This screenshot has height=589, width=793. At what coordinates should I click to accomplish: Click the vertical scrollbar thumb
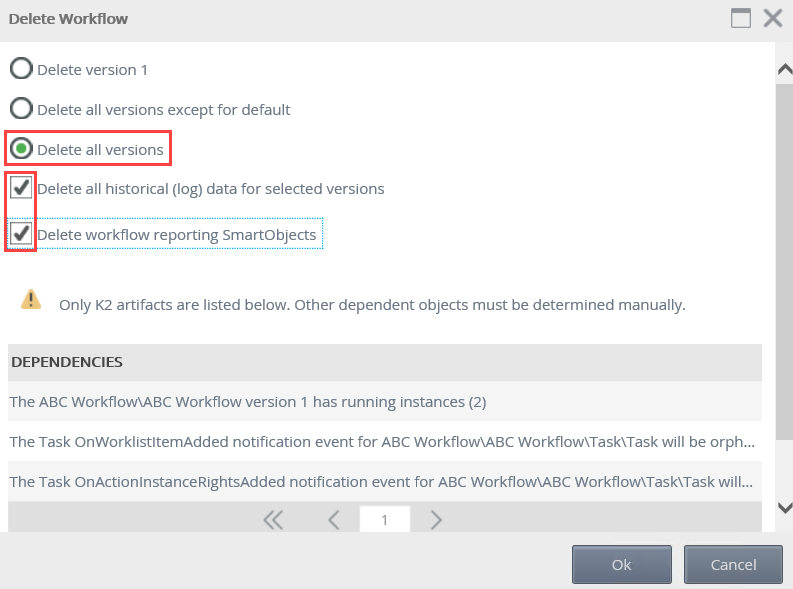point(785,260)
